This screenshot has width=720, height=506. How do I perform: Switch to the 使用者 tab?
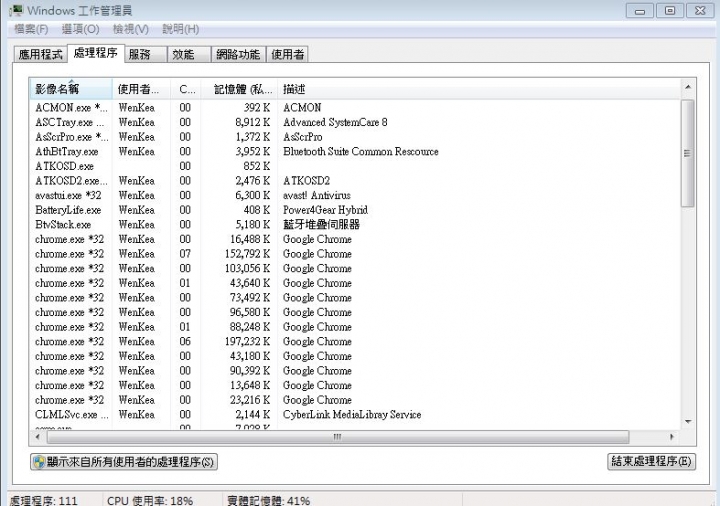287,54
